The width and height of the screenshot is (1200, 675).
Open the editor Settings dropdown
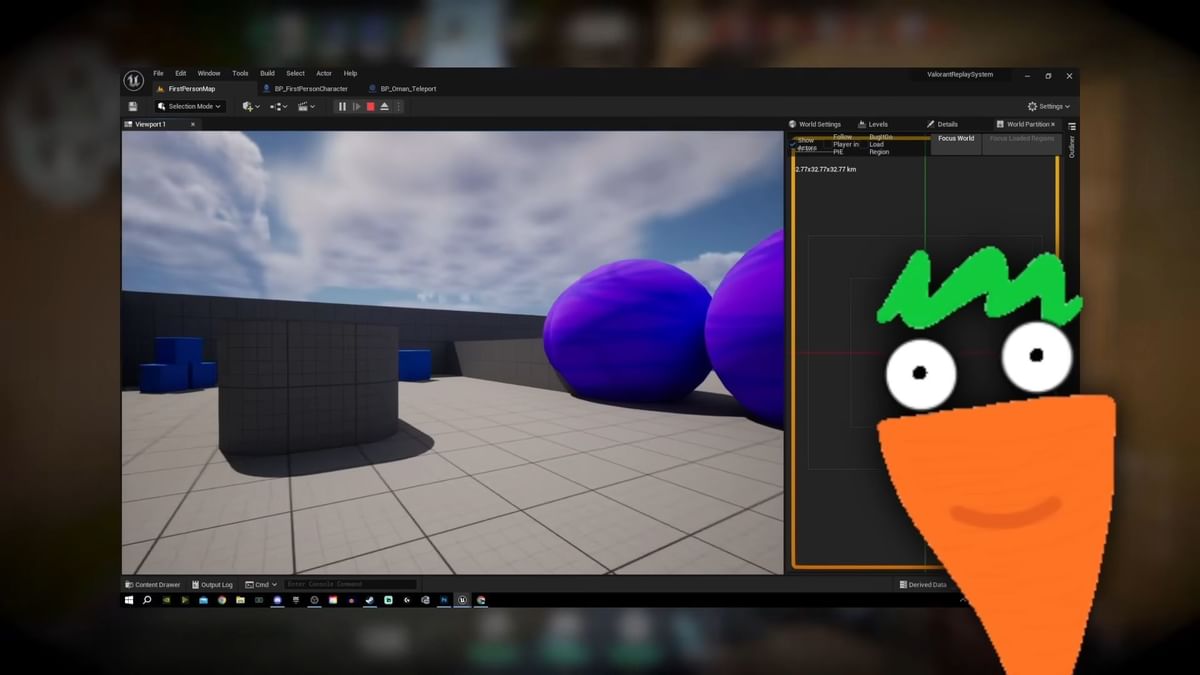point(1049,106)
